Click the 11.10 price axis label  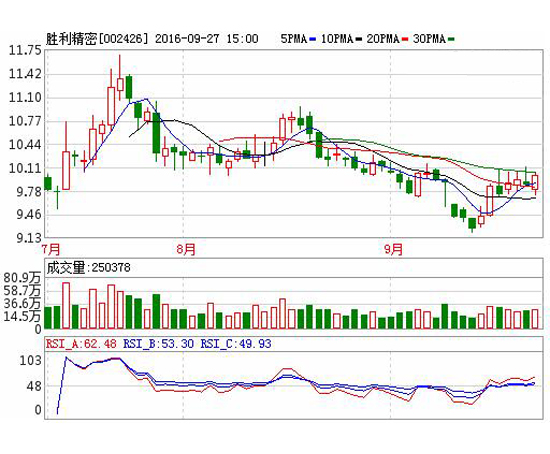(25, 98)
